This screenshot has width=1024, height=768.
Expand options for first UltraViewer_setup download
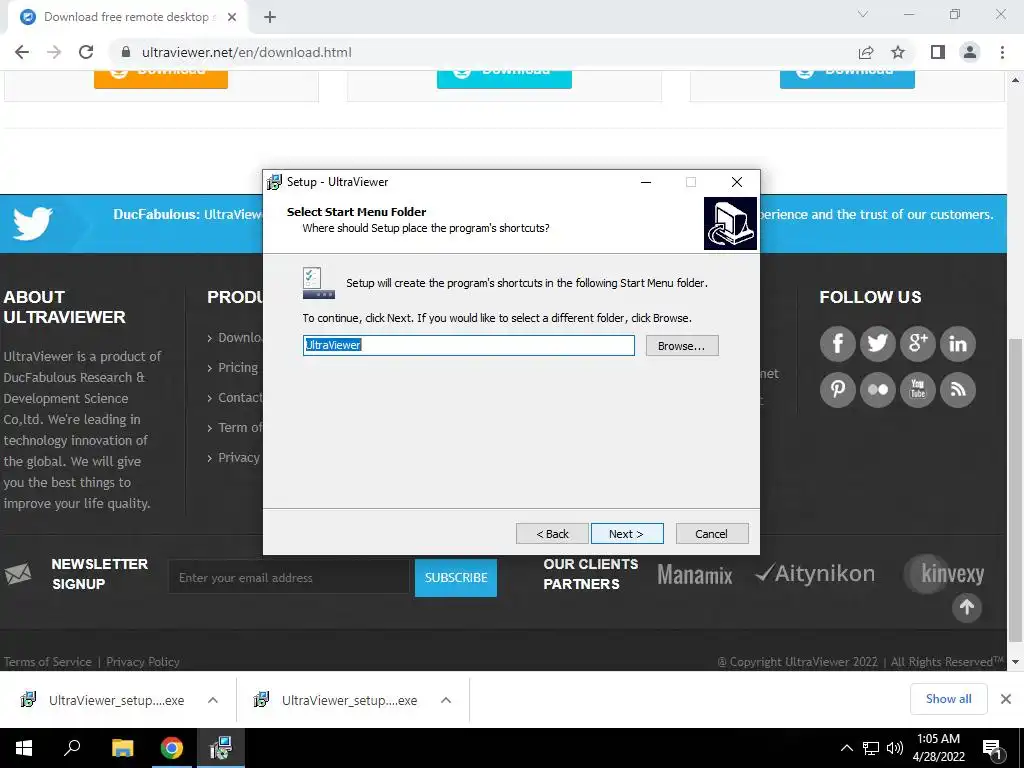click(x=213, y=700)
